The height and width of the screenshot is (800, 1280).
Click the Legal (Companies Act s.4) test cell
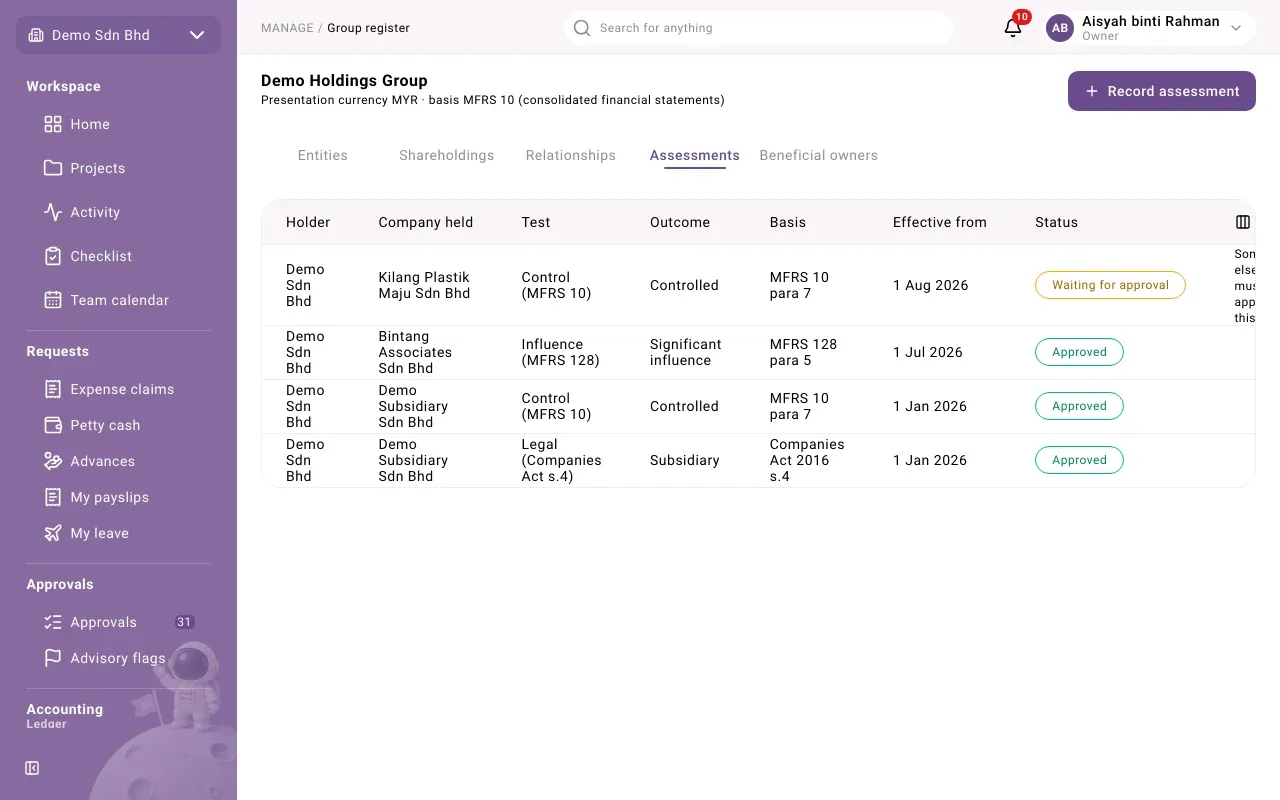point(562,460)
